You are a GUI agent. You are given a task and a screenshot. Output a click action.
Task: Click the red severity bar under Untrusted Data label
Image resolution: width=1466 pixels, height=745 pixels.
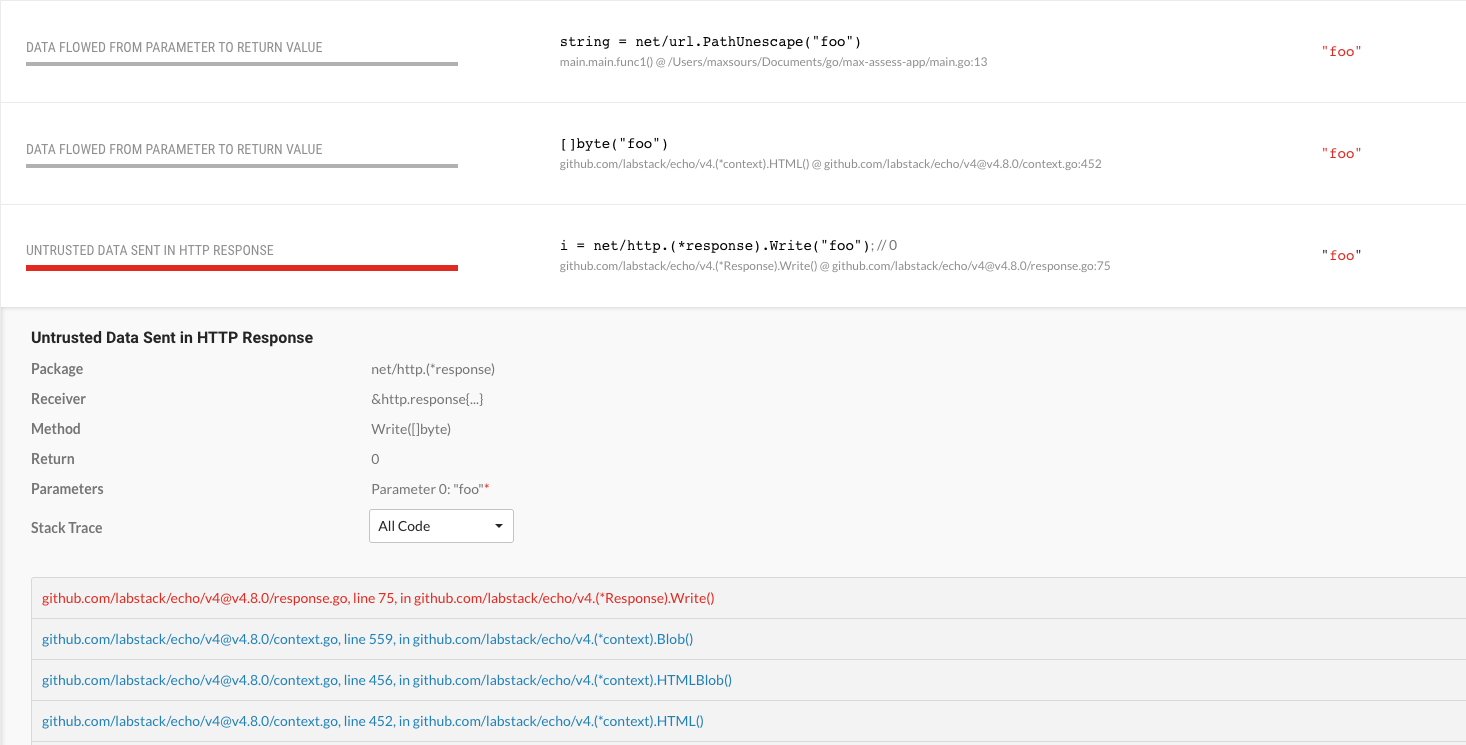[241, 267]
